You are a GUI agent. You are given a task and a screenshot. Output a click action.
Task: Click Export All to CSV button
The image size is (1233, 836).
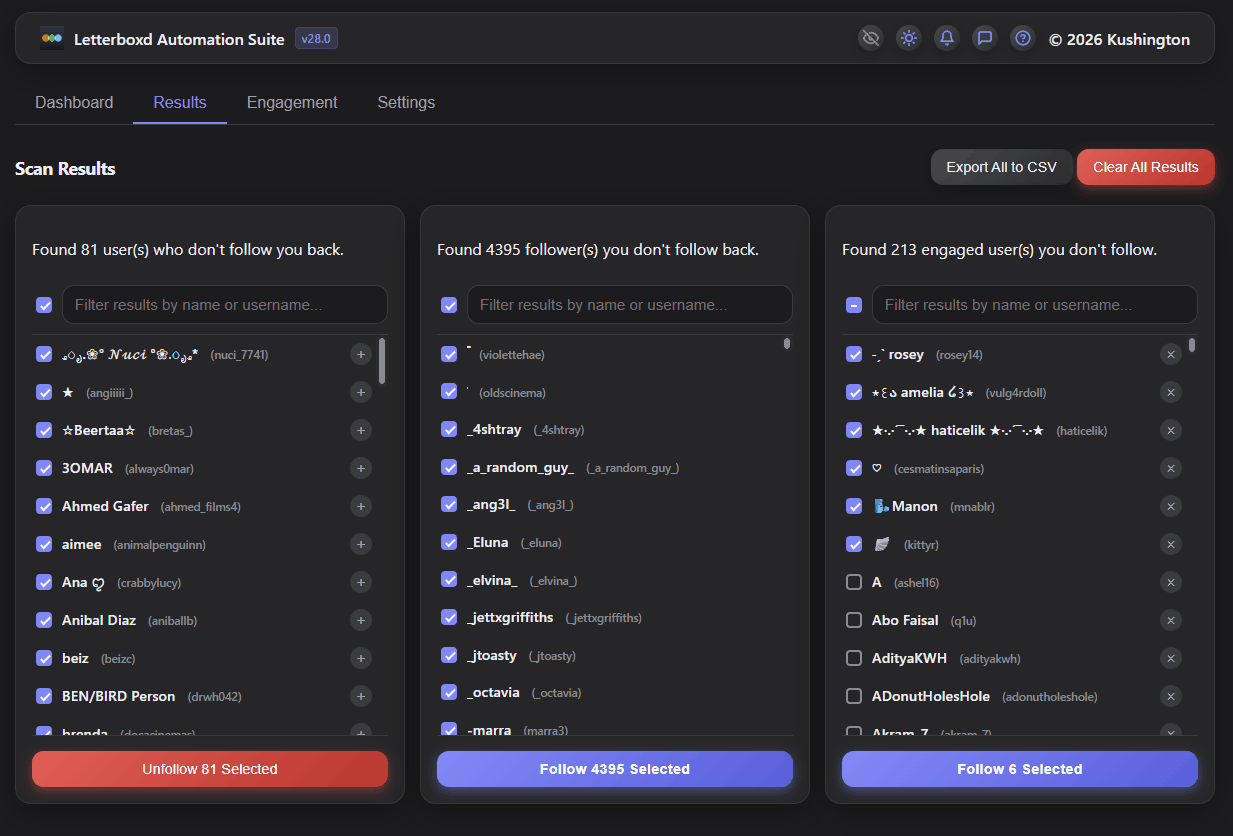tap(1001, 167)
